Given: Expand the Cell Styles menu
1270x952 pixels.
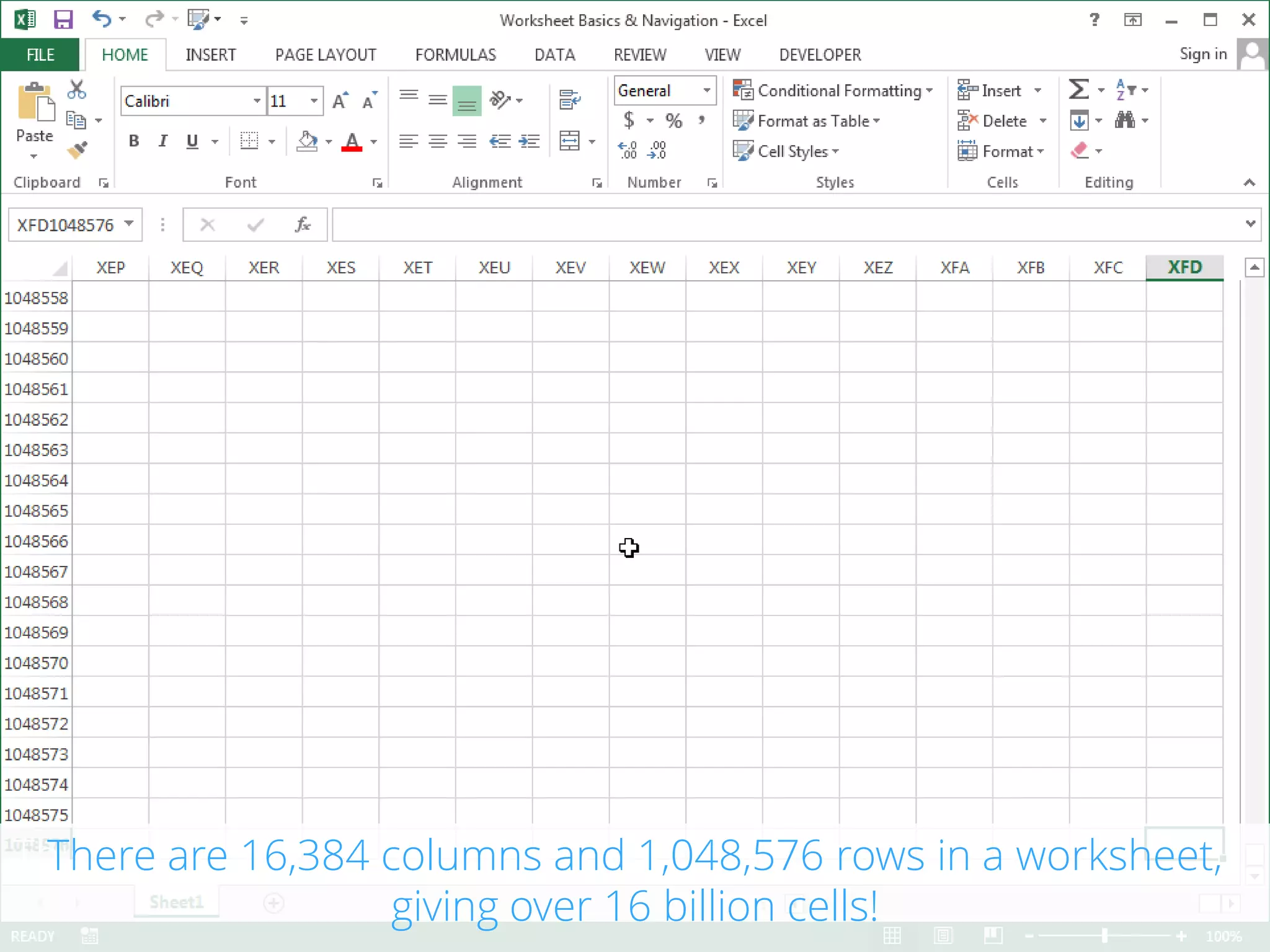Looking at the screenshot, I should pos(786,151).
